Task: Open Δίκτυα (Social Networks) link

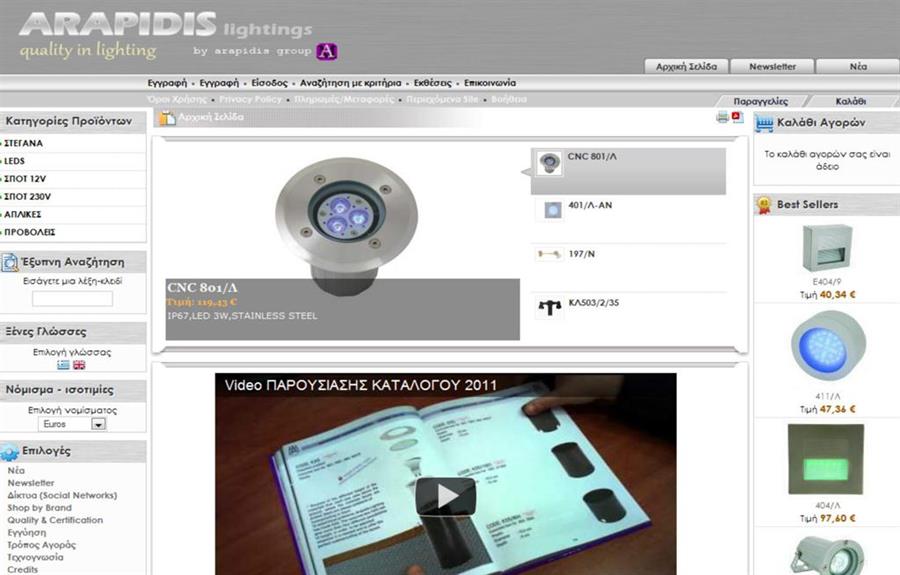Action: 62,495
